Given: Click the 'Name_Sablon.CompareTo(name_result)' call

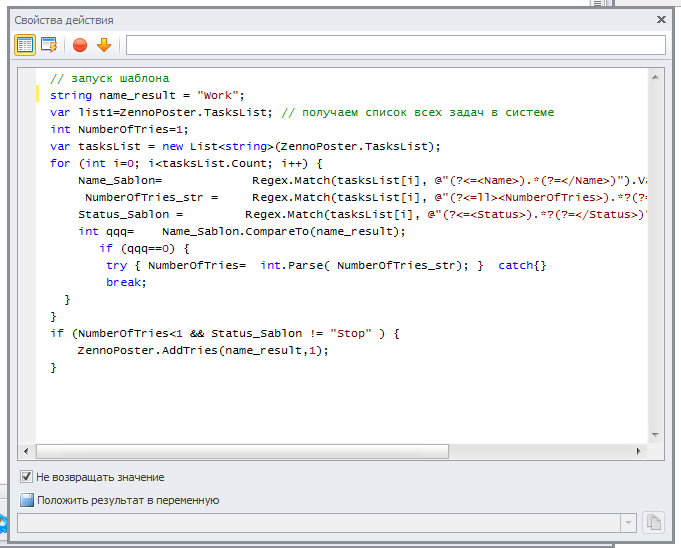Looking at the screenshot, I should click(x=284, y=231).
